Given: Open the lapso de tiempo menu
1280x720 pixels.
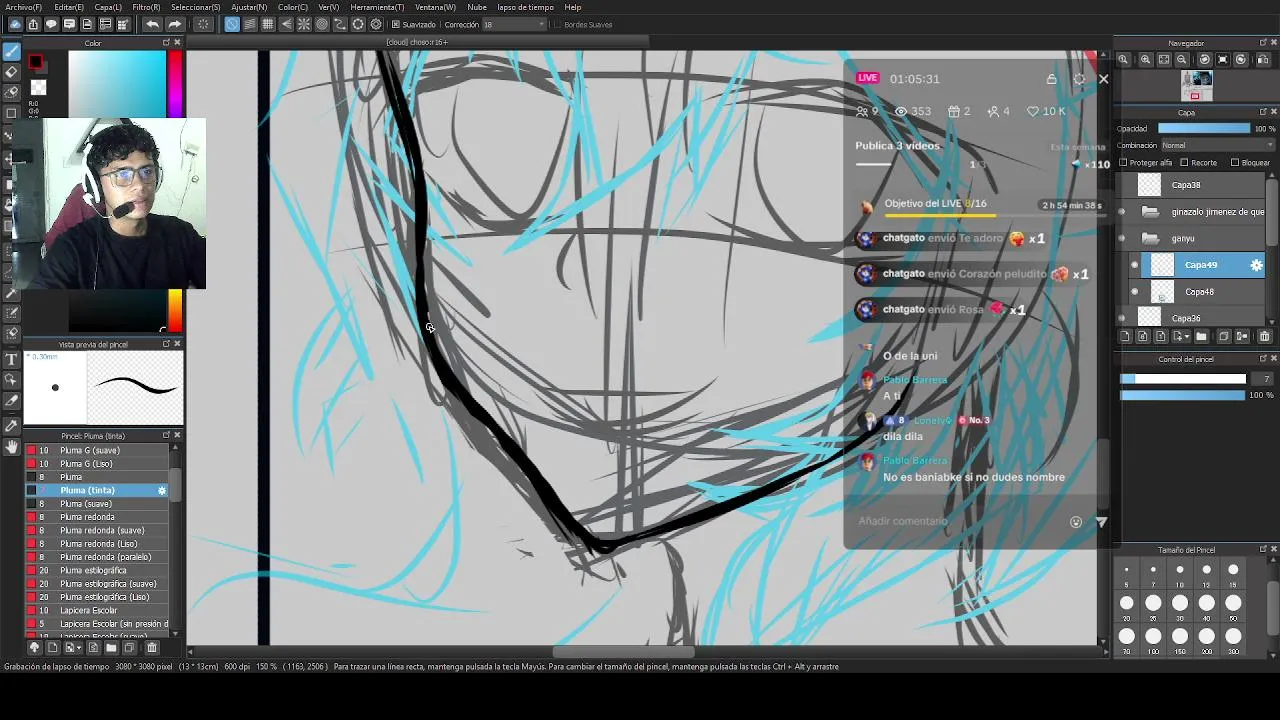Looking at the screenshot, I should click(x=524, y=7).
